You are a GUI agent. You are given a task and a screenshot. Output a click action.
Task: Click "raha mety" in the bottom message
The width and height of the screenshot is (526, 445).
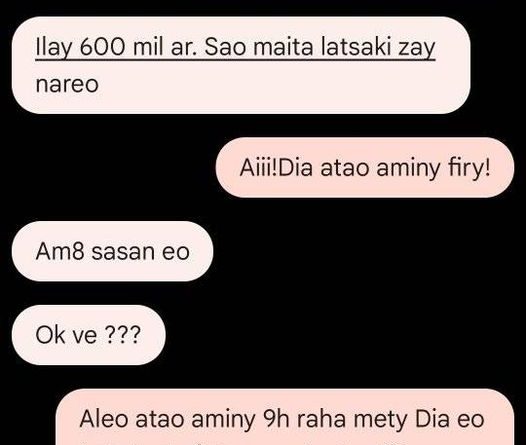pos(352,419)
